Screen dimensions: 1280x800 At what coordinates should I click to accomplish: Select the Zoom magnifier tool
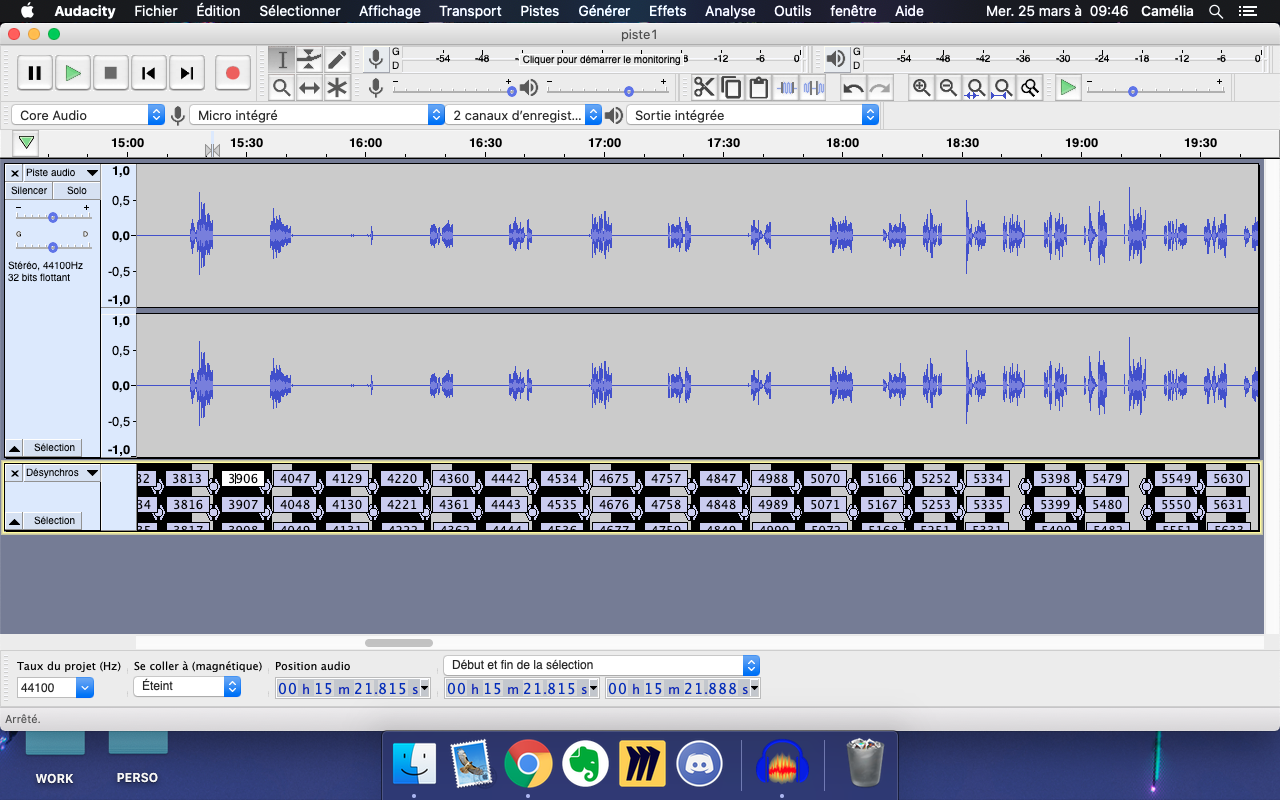coord(282,88)
